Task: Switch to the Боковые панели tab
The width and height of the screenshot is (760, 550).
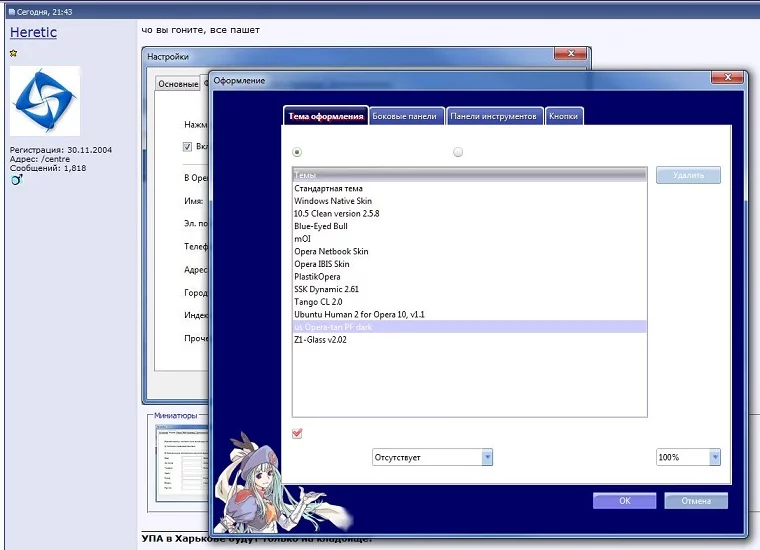Action: pyautogui.click(x=404, y=116)
